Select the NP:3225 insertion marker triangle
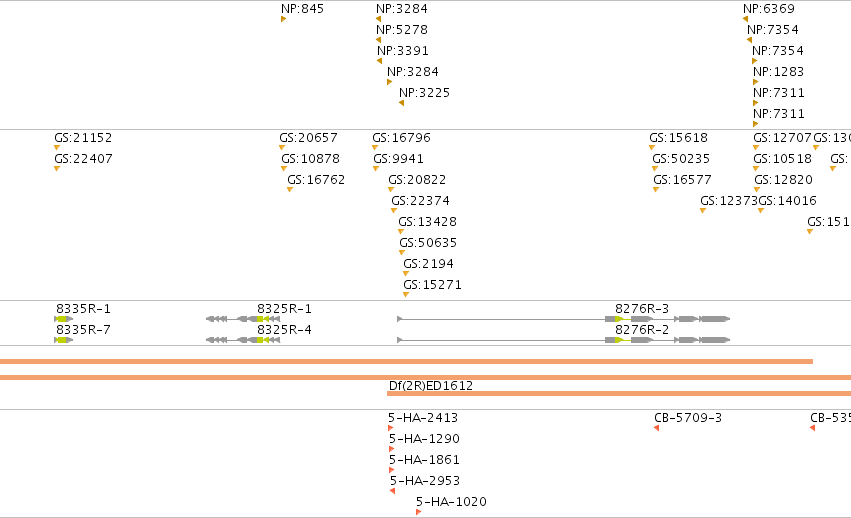This screenshot has height=518, width=851. (x=401, y=103)
